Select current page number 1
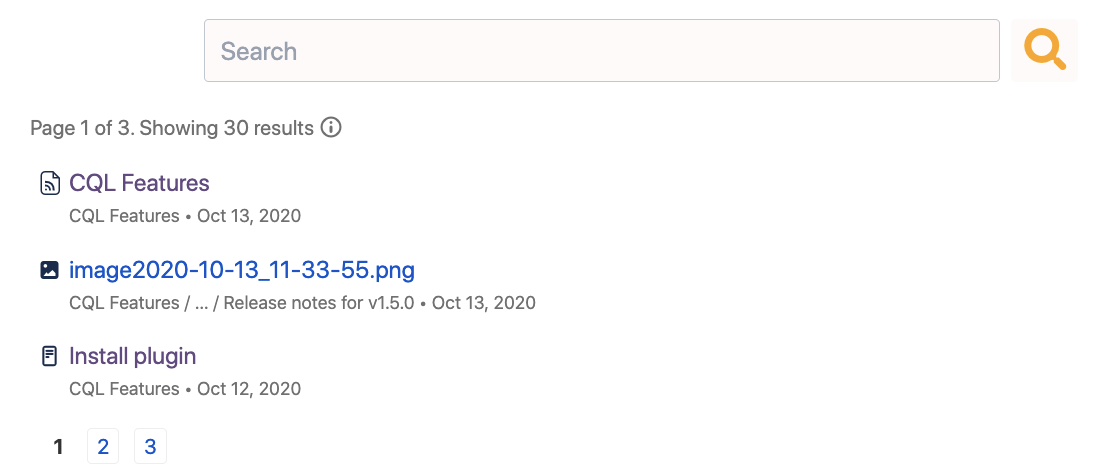This screenshot has width=1095, height=475. point(59,447)
